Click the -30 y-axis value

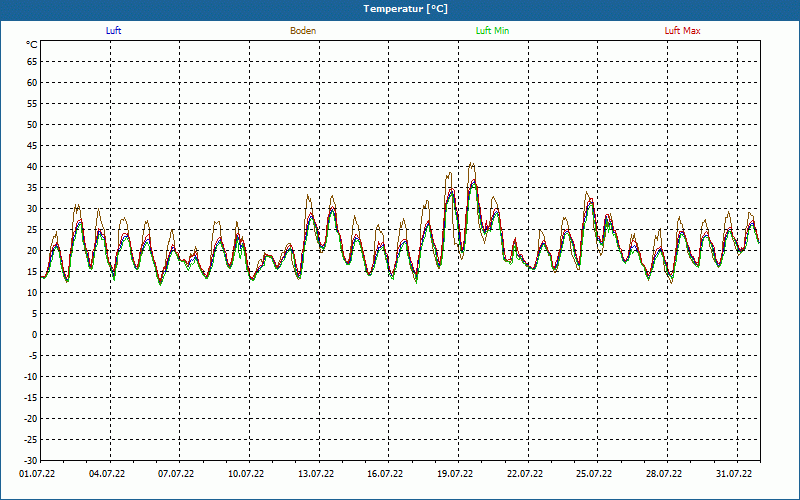tap(31, 460)
